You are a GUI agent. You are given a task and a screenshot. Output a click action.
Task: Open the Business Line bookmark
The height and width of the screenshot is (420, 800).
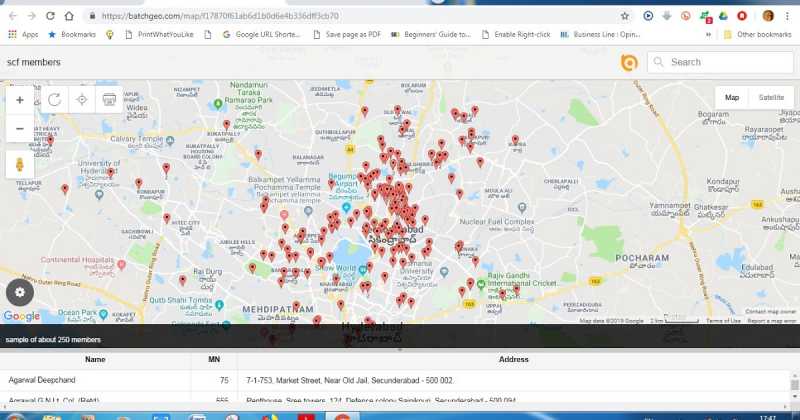tap(601, 35)
